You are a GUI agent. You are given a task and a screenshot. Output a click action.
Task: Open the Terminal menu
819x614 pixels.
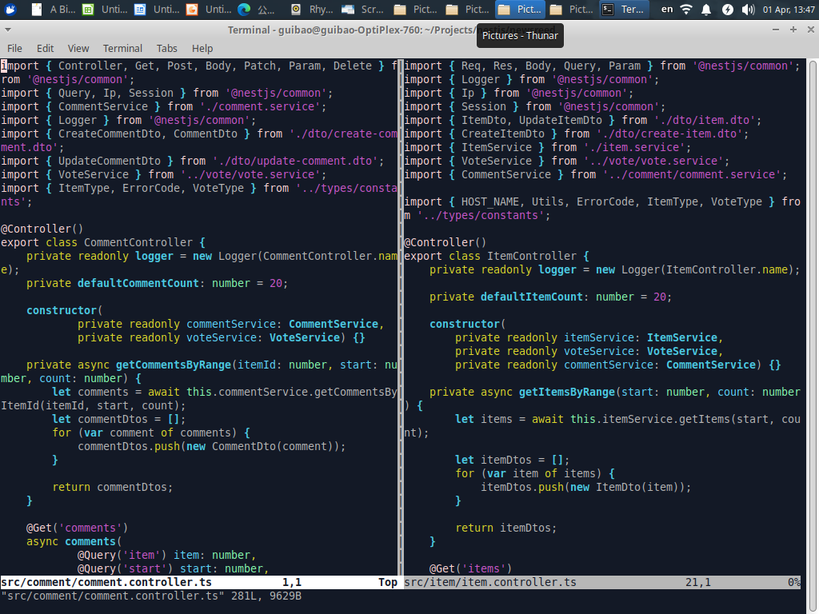coord(122,48)
